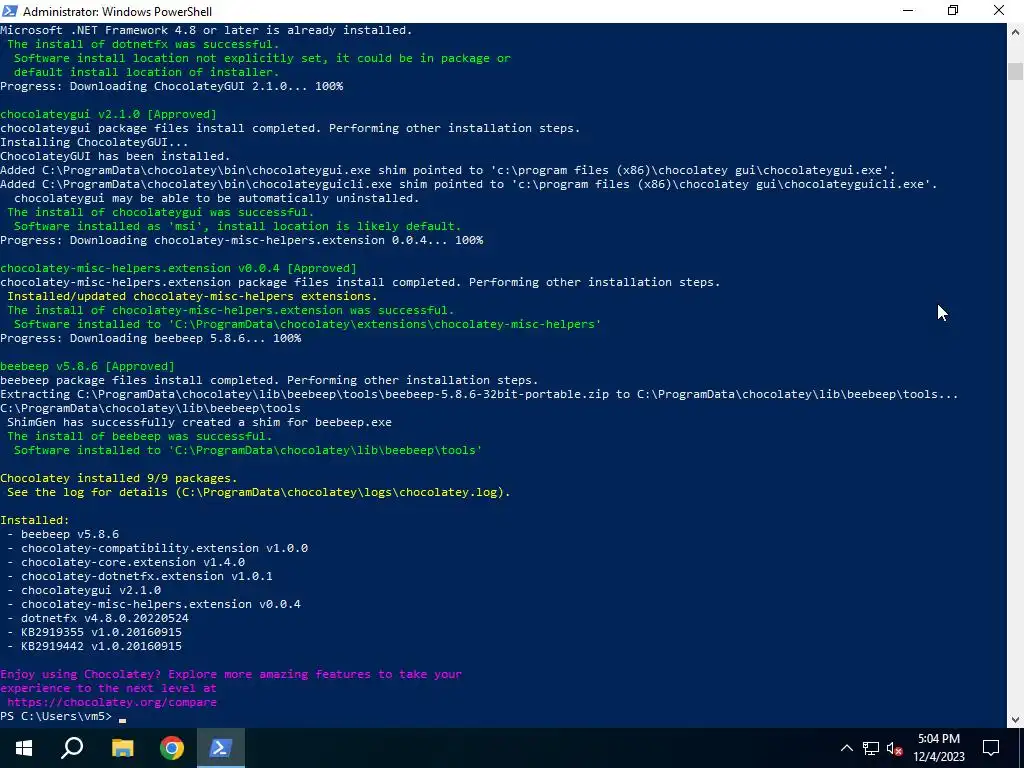Click '- chocolateygui v2.1.0' list entry
1024x768 pixels.
pyautogui.click(x=84, y=590)
